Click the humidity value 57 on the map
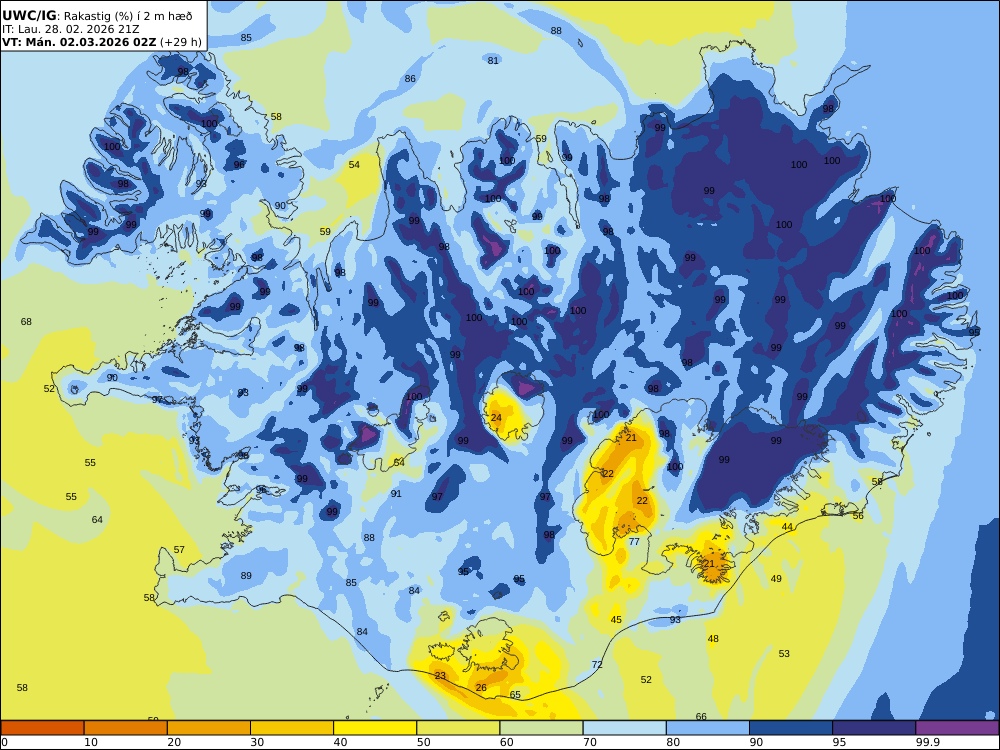This screenshot has height=750, width=1000. (179, 550)
